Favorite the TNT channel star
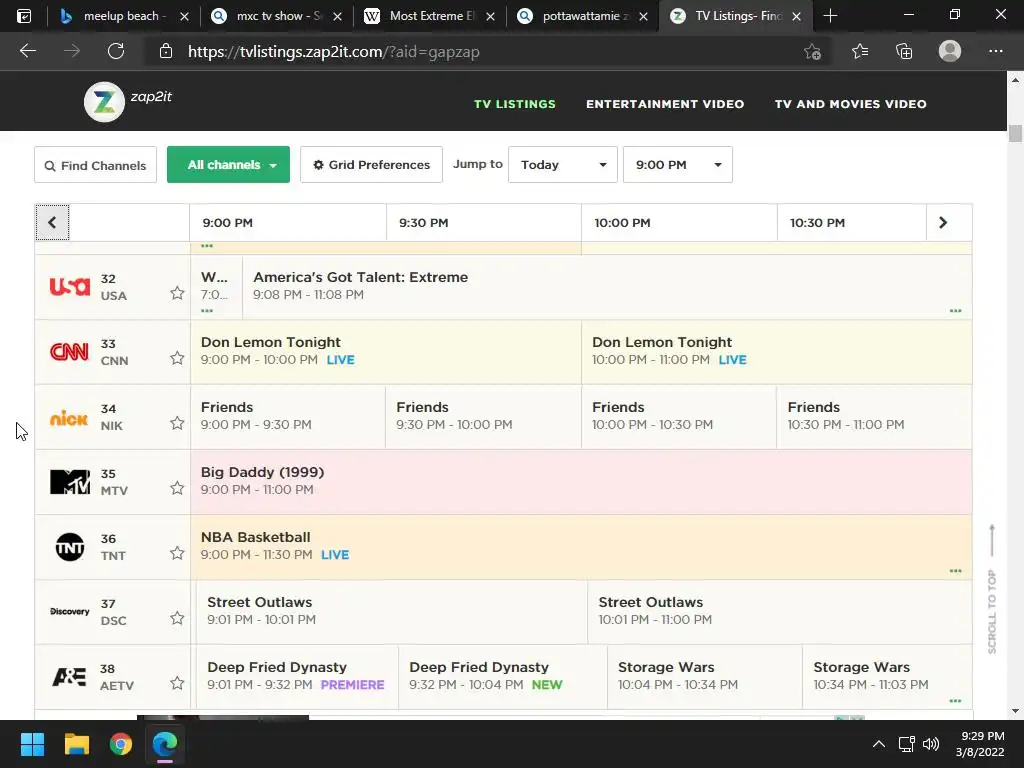This screenshot has height=768, width=1024. point(177,553)
